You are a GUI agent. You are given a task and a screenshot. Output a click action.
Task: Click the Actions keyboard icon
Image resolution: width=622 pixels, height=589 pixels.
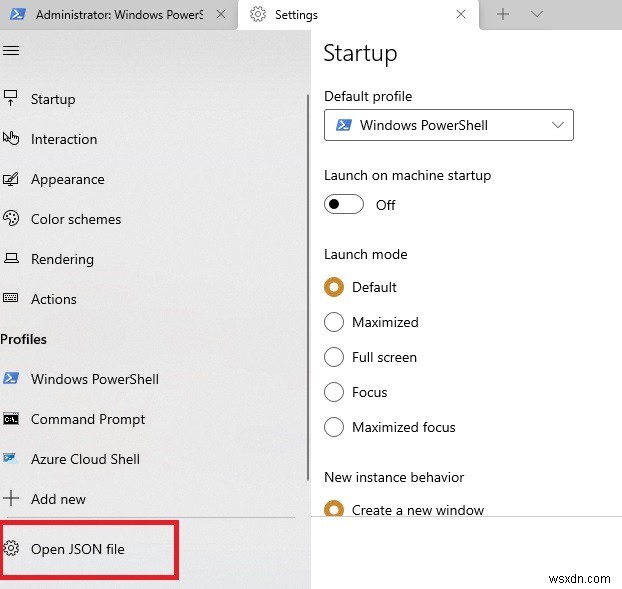tap(12, 299)
